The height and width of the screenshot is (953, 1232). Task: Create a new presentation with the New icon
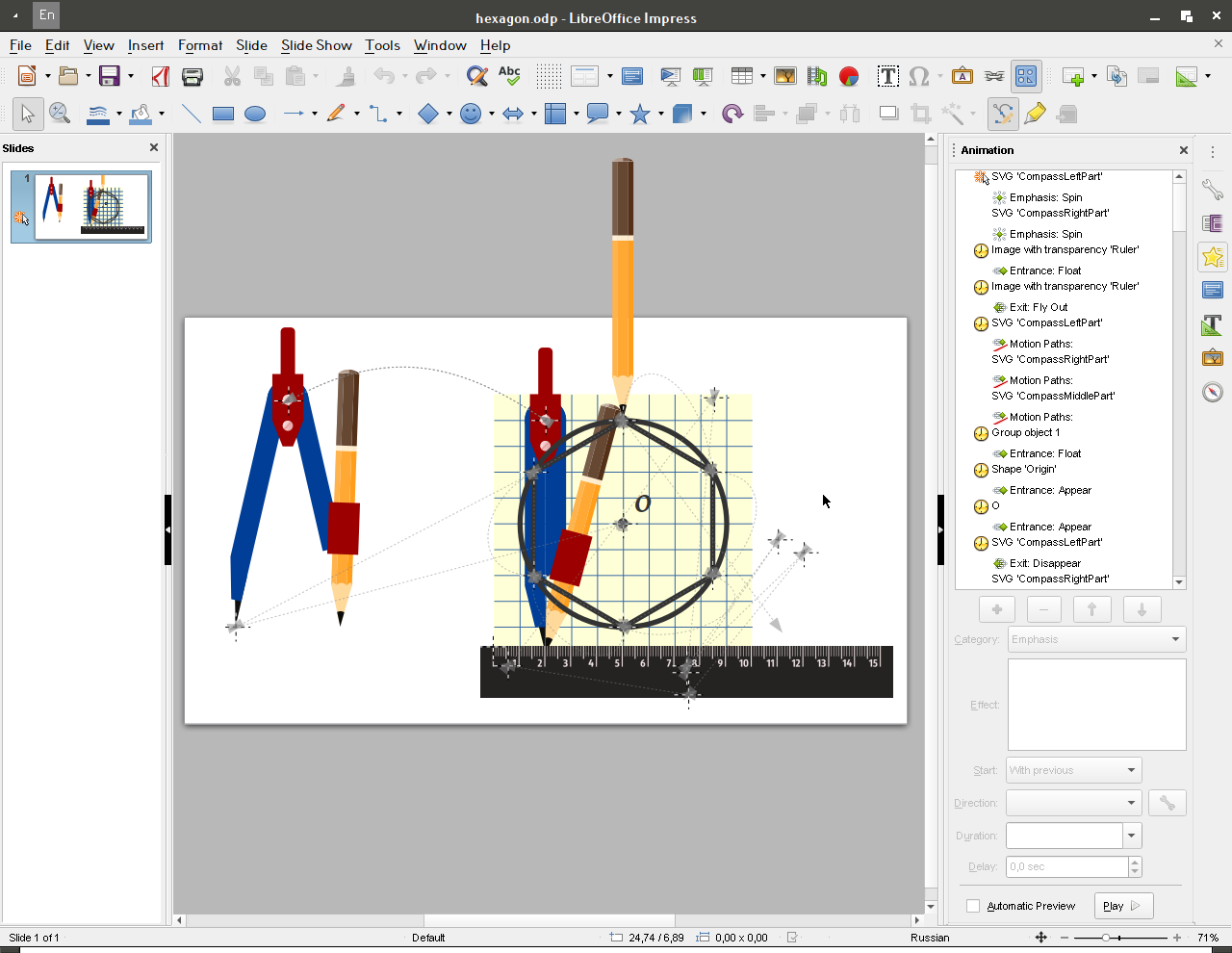pyautogui.click(x=27, y=76)
